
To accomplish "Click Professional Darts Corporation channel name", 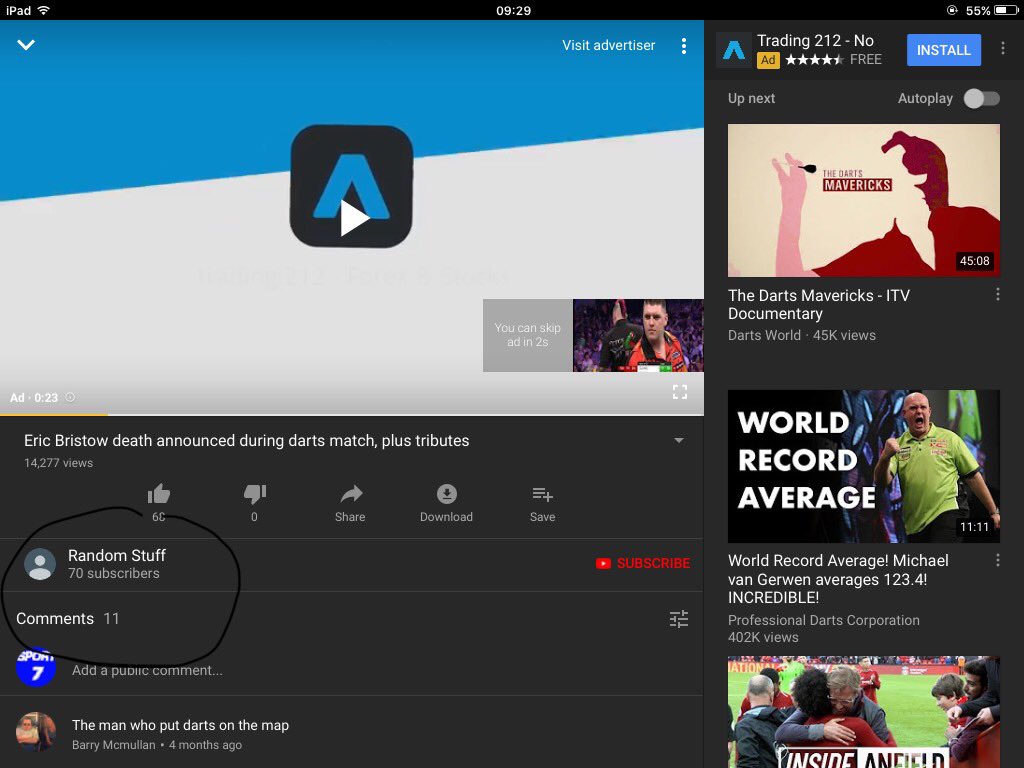I will (824, 620).
